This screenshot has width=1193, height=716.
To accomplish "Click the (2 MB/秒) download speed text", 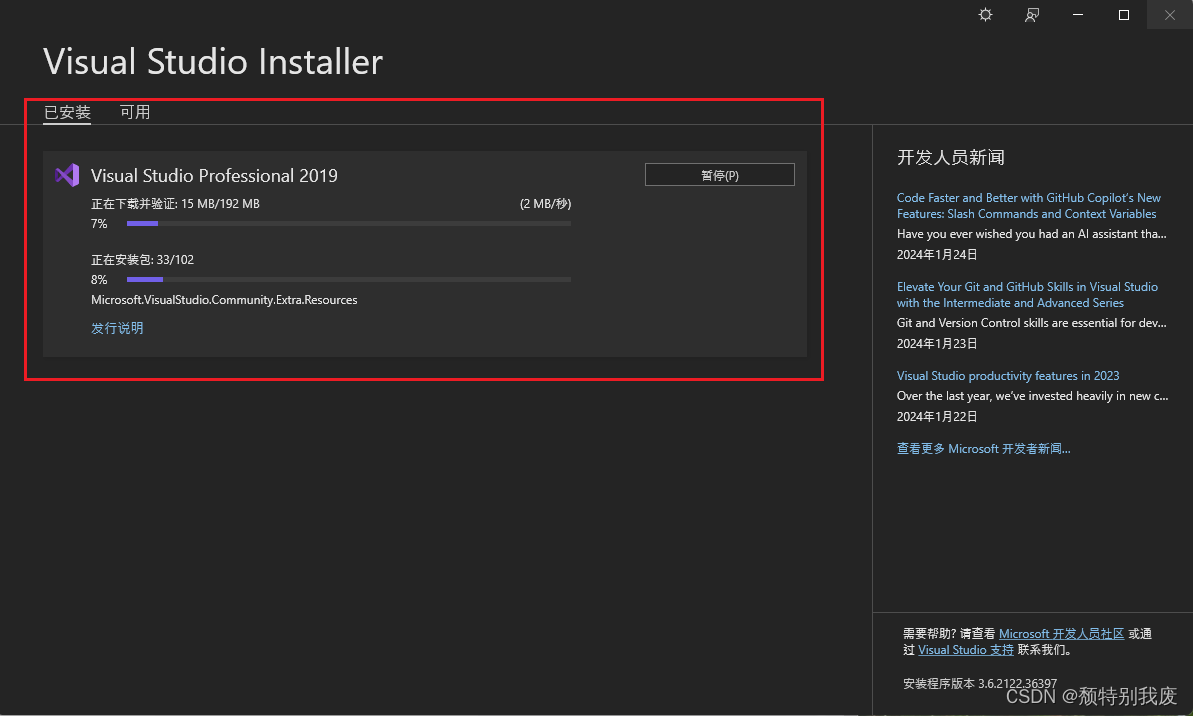I will (x=545, y=204).
